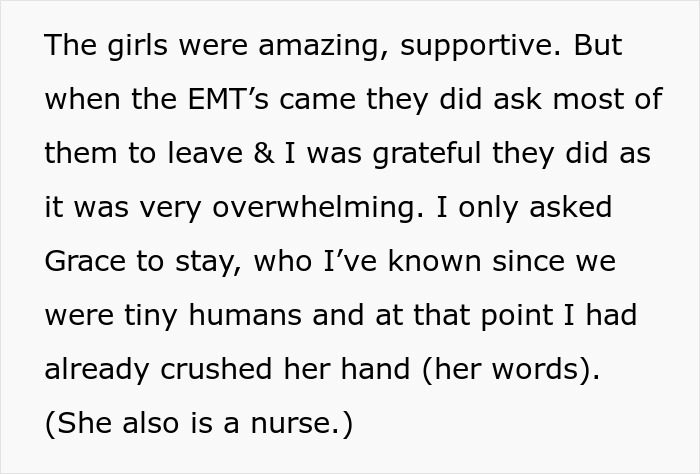700x474 pixels.
Task: Click the word "already"
Action: point(93,368)
